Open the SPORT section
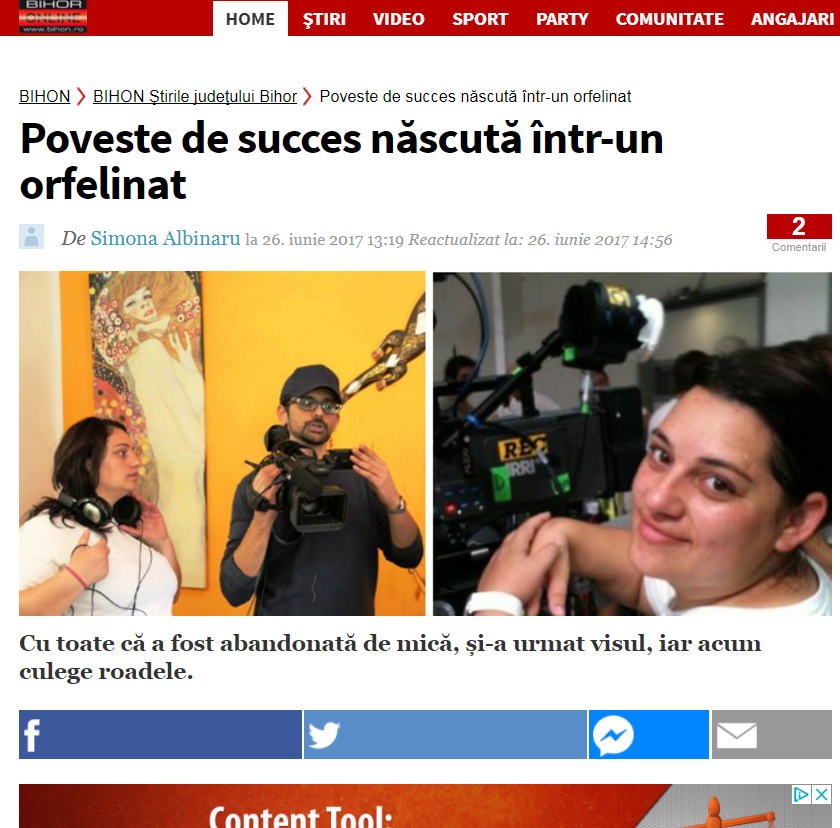The image size is (840, 828). click(x=480, y=19)
